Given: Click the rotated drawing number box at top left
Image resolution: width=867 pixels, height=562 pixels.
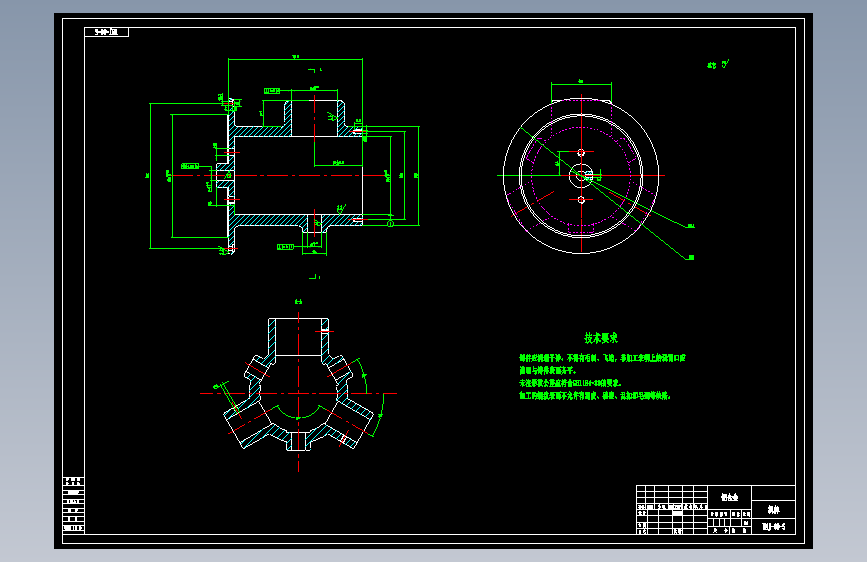Looking at the screenshot, I should coord(106,32).
